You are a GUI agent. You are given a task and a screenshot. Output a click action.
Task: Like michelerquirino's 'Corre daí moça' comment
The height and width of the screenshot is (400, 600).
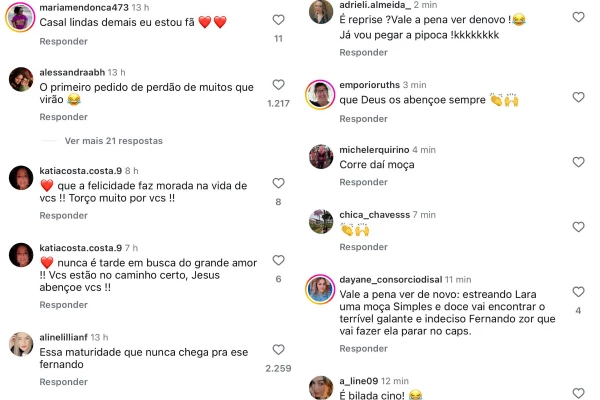(x=578, y=162)
